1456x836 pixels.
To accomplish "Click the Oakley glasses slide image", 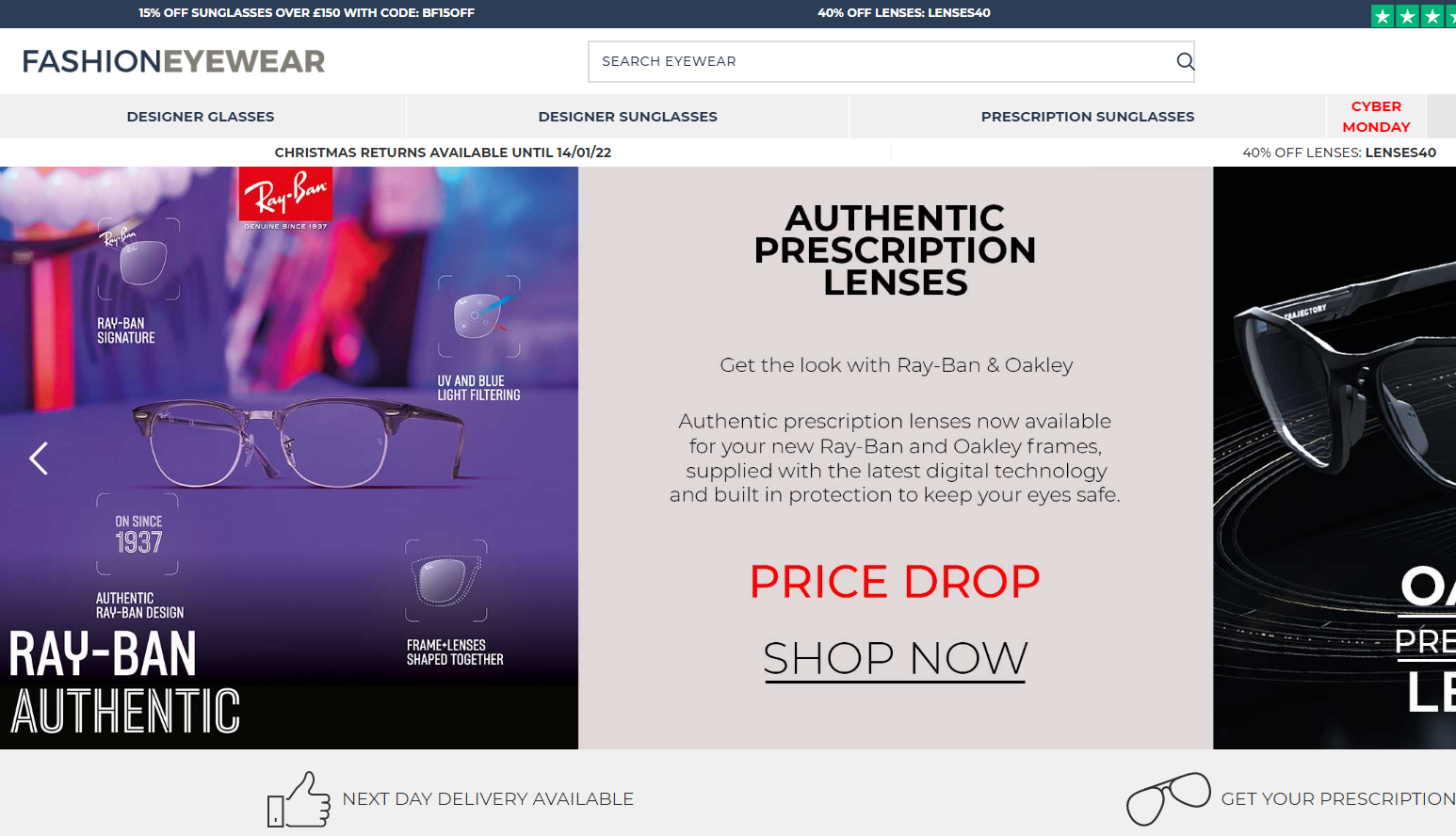I will 1335,458.
